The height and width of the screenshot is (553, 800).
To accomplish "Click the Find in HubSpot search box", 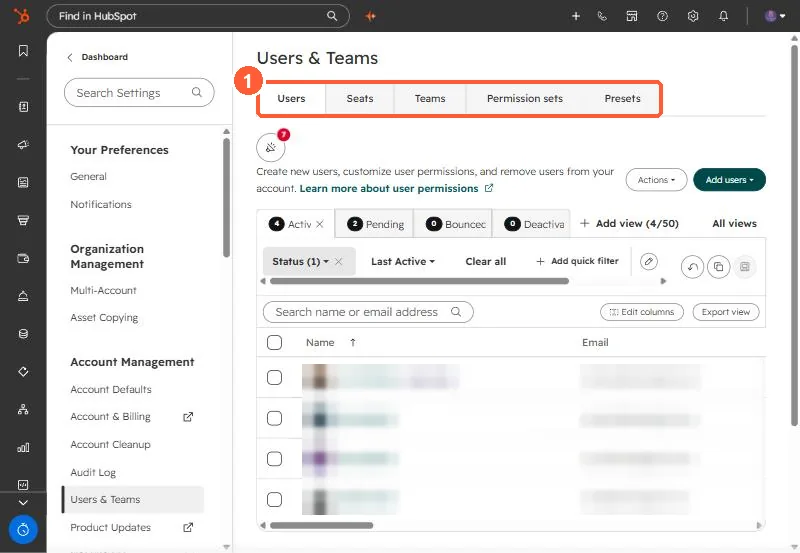I will pos(198,16).
